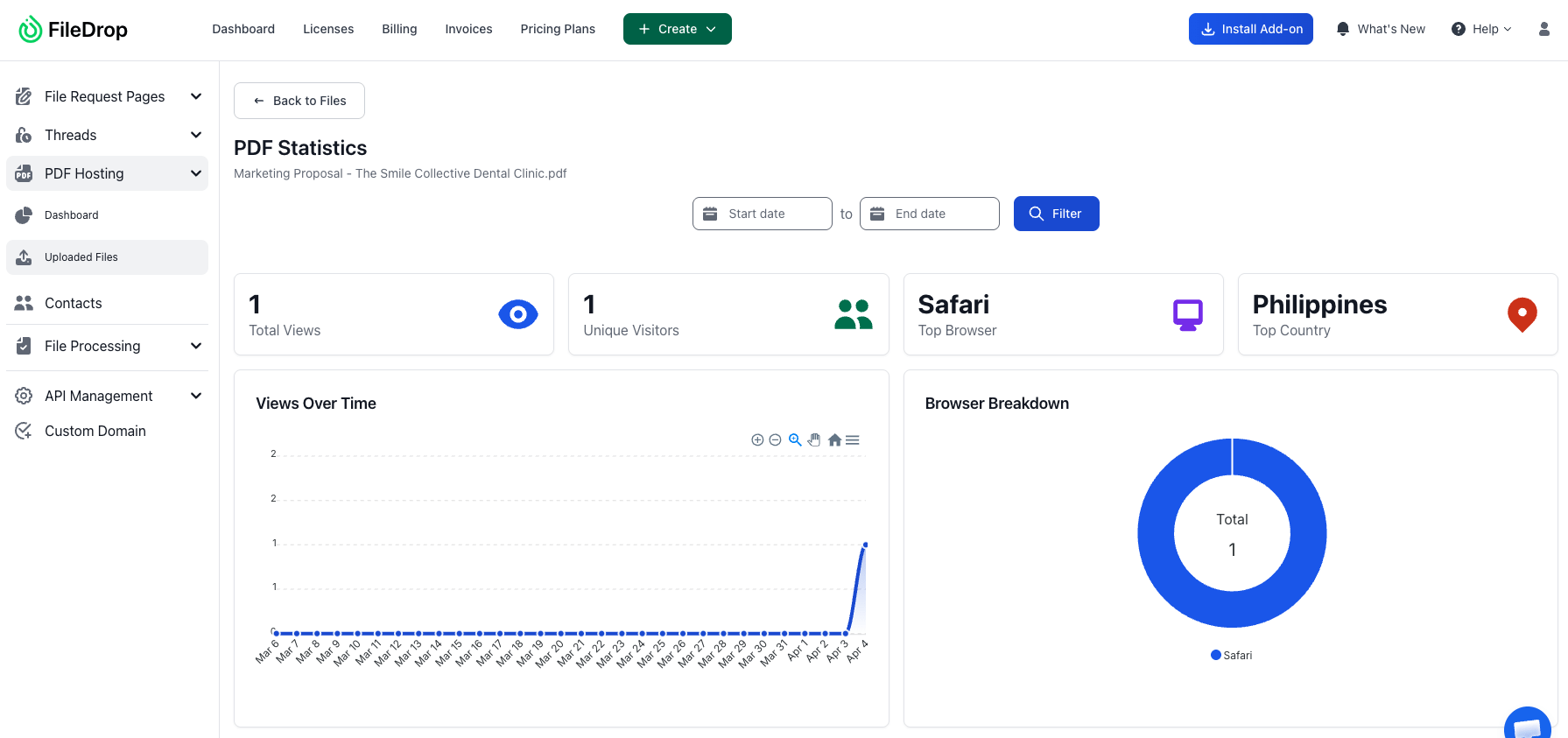Select the chart panning hand tool

pyautogui.click(x=814, y=440)
